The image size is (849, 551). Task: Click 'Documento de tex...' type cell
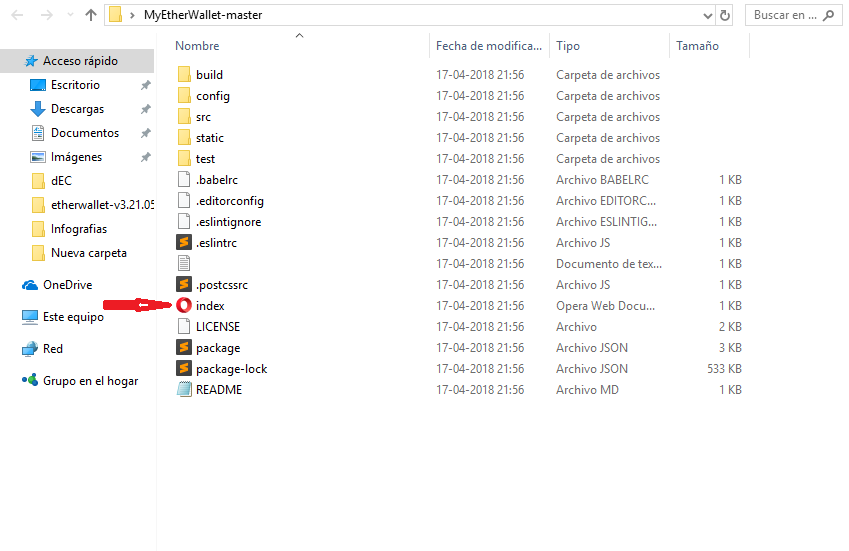click(609, 264)
